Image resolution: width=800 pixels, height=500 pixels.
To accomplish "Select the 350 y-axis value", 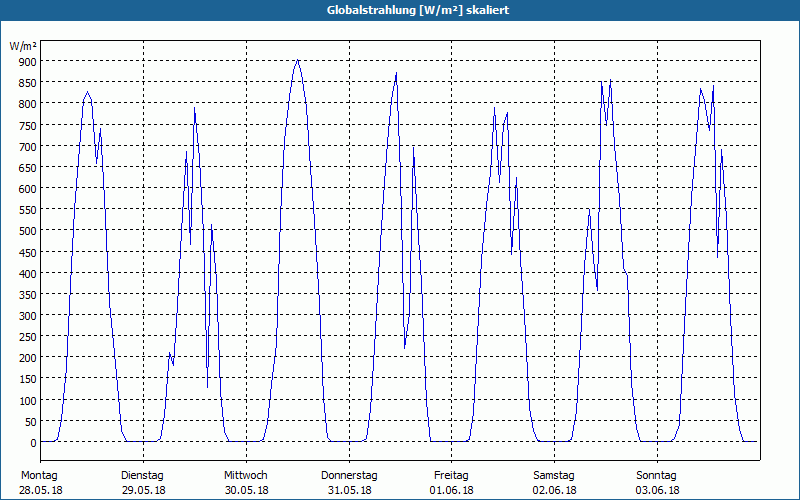I will pyautogui.click(x=28, y=295).
